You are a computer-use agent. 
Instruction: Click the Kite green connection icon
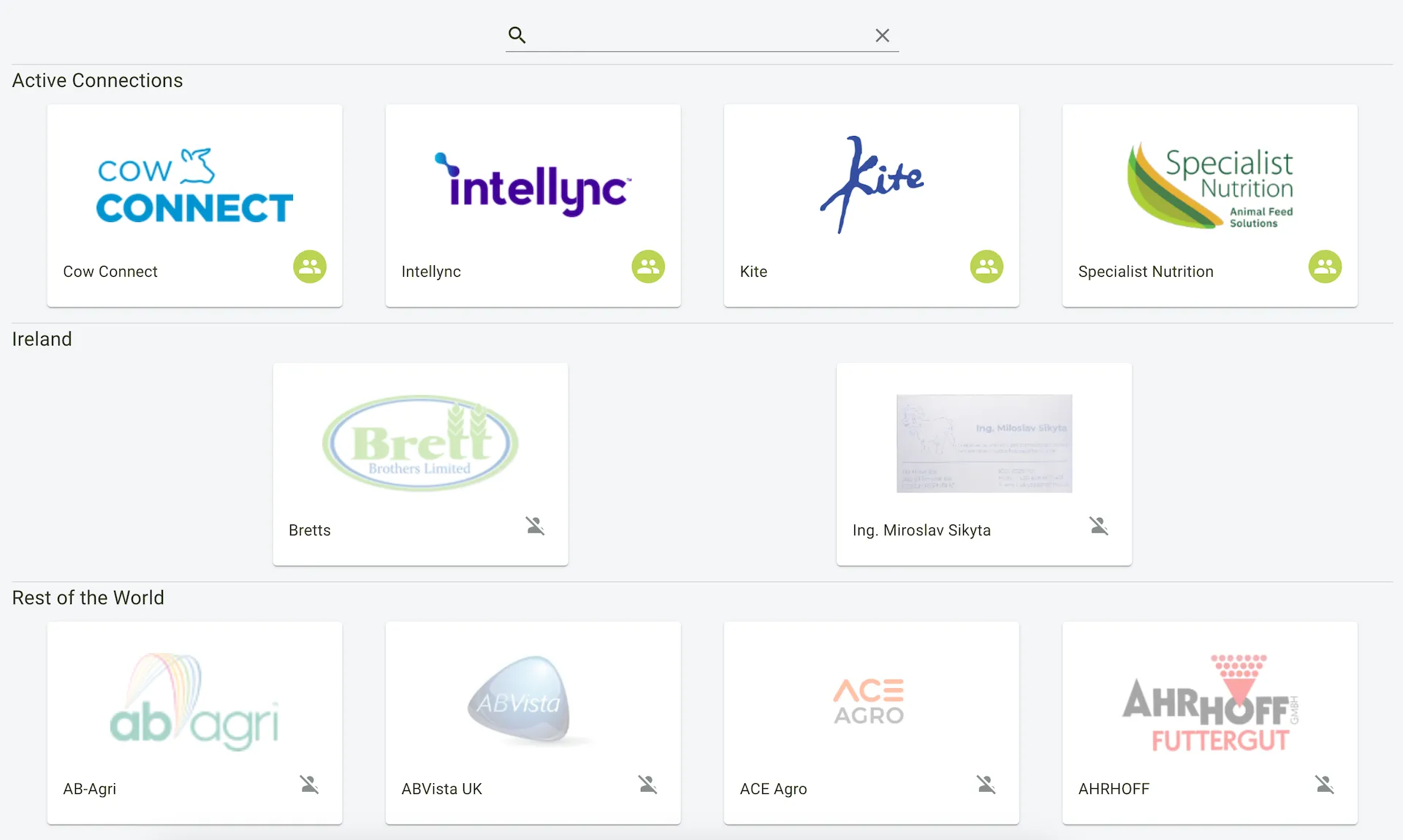(986, 267)
